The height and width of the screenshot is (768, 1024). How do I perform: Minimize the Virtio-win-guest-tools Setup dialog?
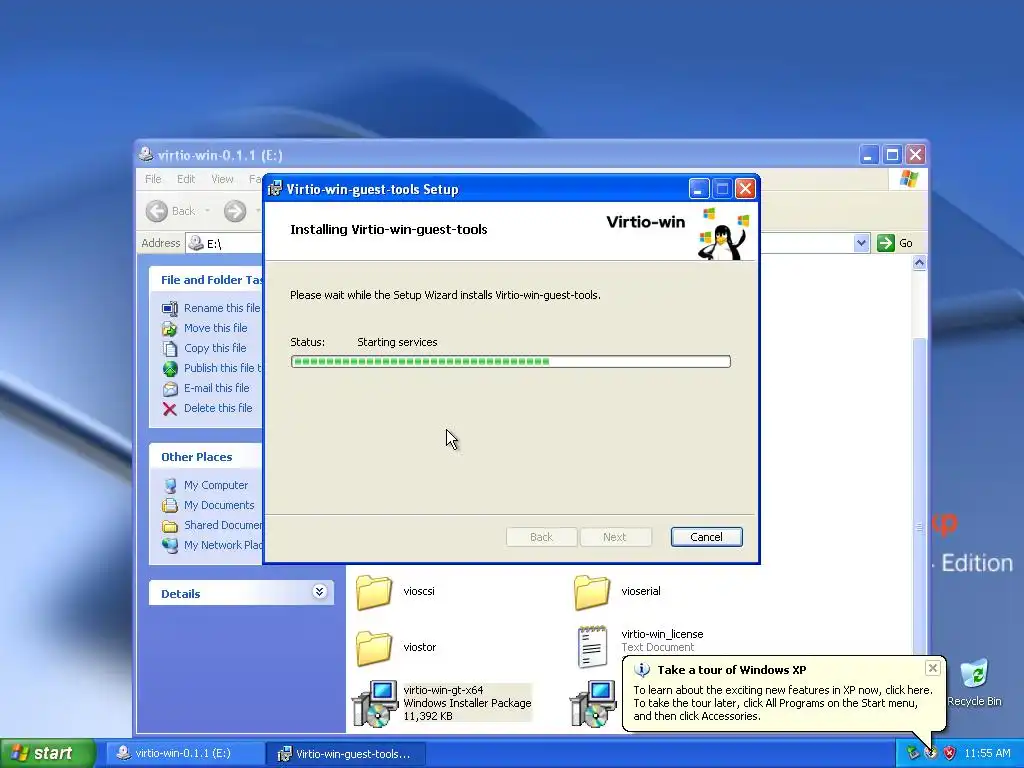pos(699,189)
